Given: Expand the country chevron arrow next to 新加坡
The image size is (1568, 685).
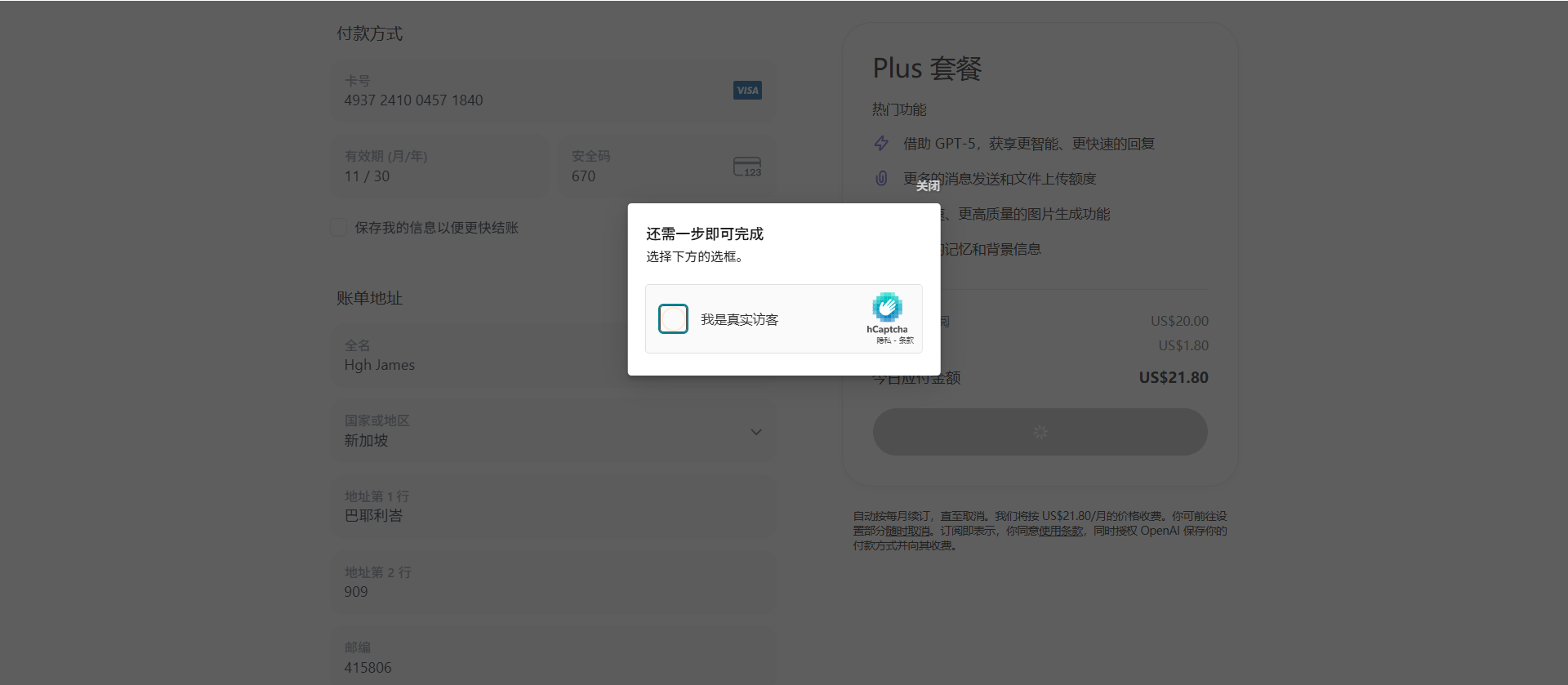Looking at the screenshot, I should click(x=756, y=432).
